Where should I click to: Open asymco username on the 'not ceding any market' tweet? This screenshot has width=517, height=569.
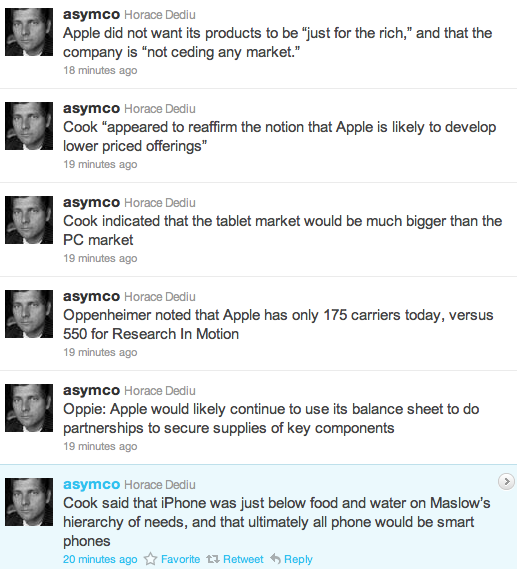click(x=91, y=15)
